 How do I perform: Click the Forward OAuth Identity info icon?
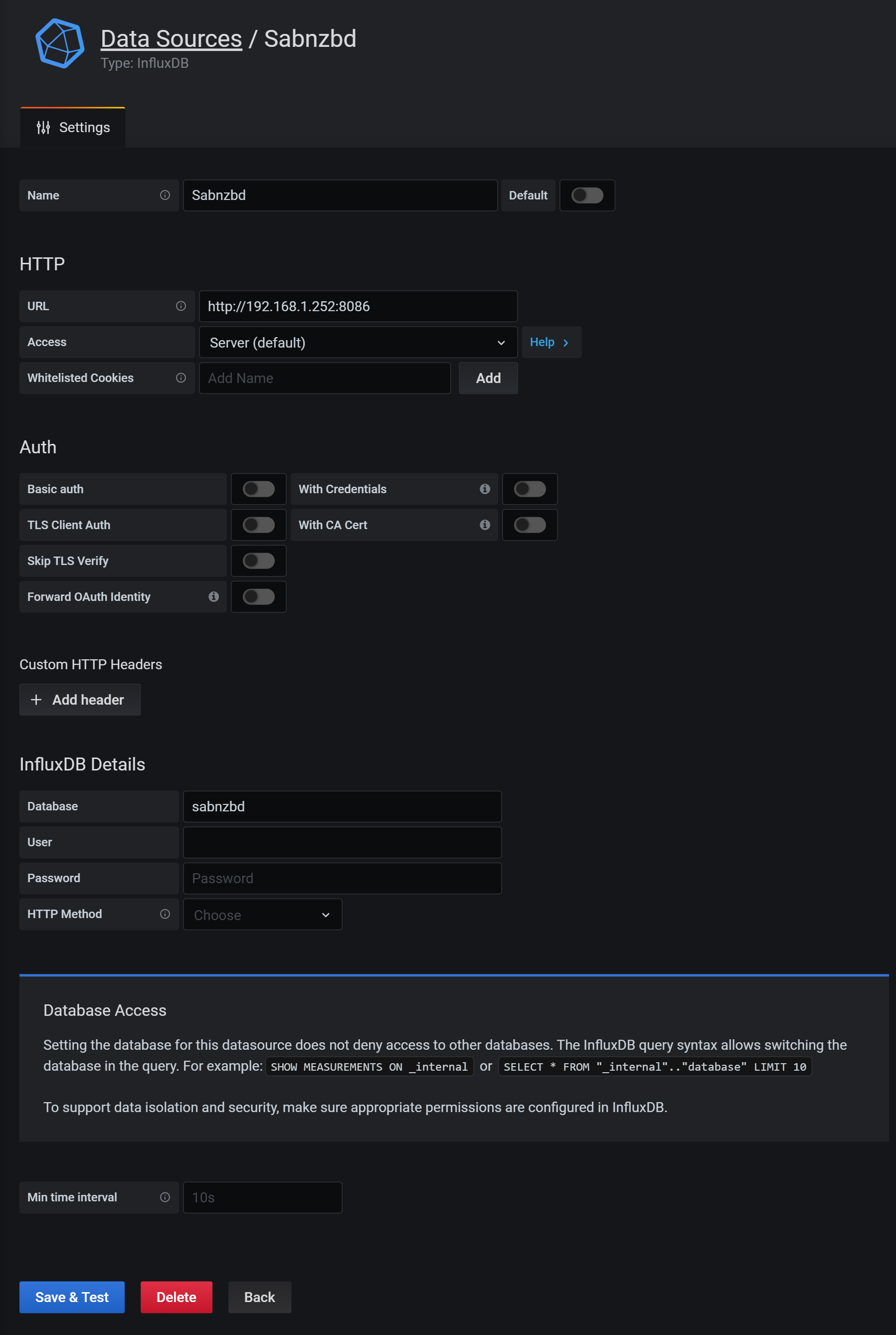click(214, 596)
